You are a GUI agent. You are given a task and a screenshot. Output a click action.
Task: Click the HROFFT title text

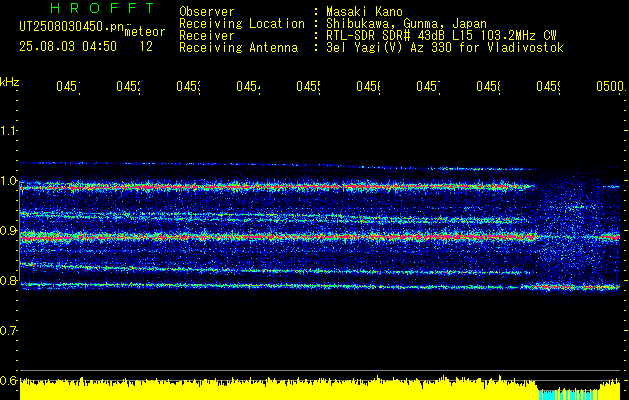(102, 8)
